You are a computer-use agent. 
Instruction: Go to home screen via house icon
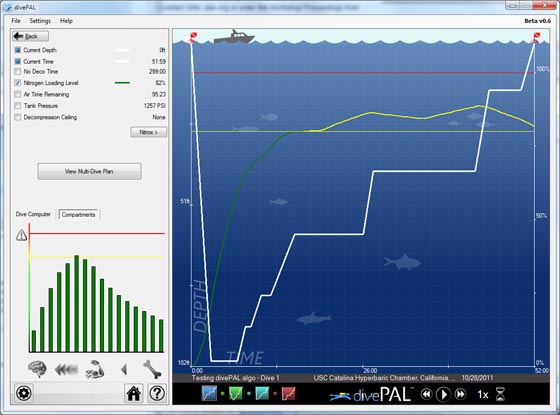(x=134, y=393)
